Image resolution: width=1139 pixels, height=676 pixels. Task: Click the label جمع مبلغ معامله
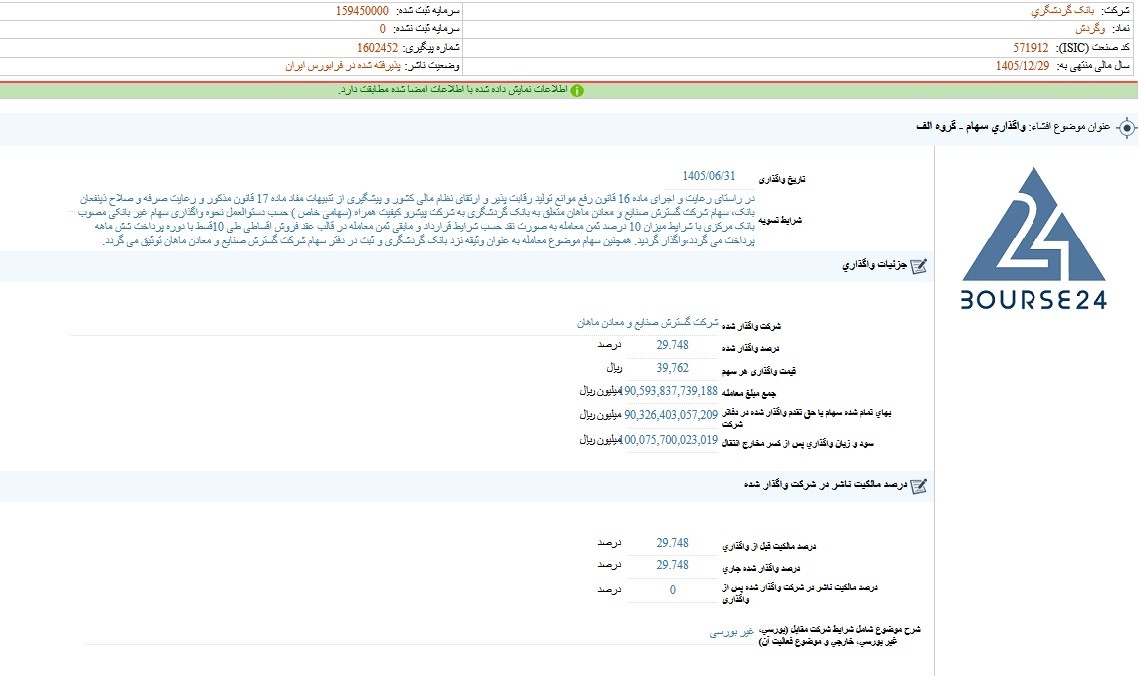tap(749, 394)
